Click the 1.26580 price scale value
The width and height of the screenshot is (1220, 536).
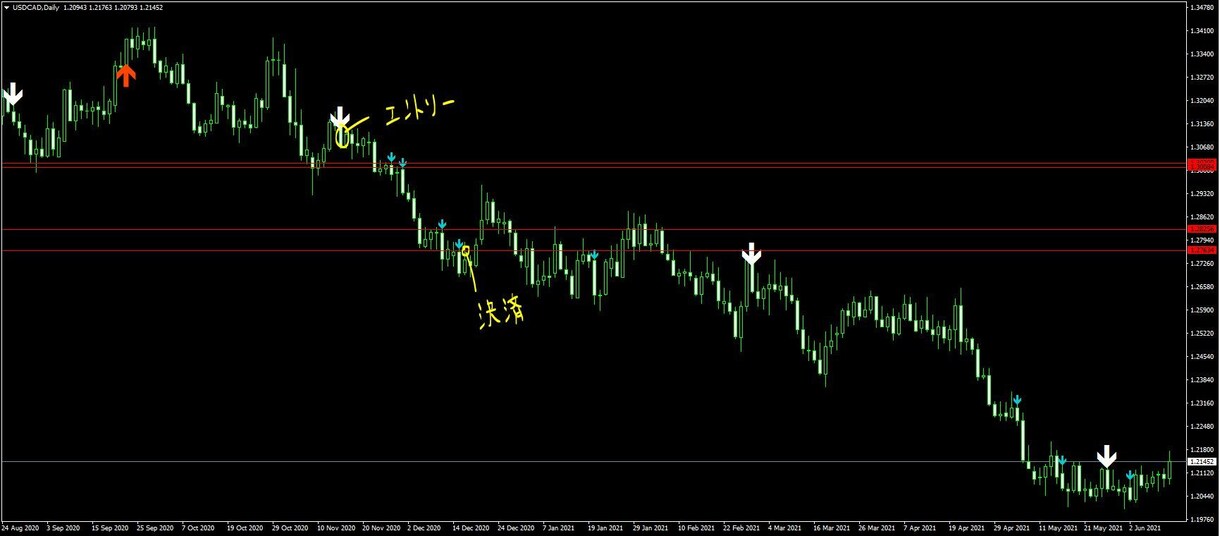[1202, 287]
